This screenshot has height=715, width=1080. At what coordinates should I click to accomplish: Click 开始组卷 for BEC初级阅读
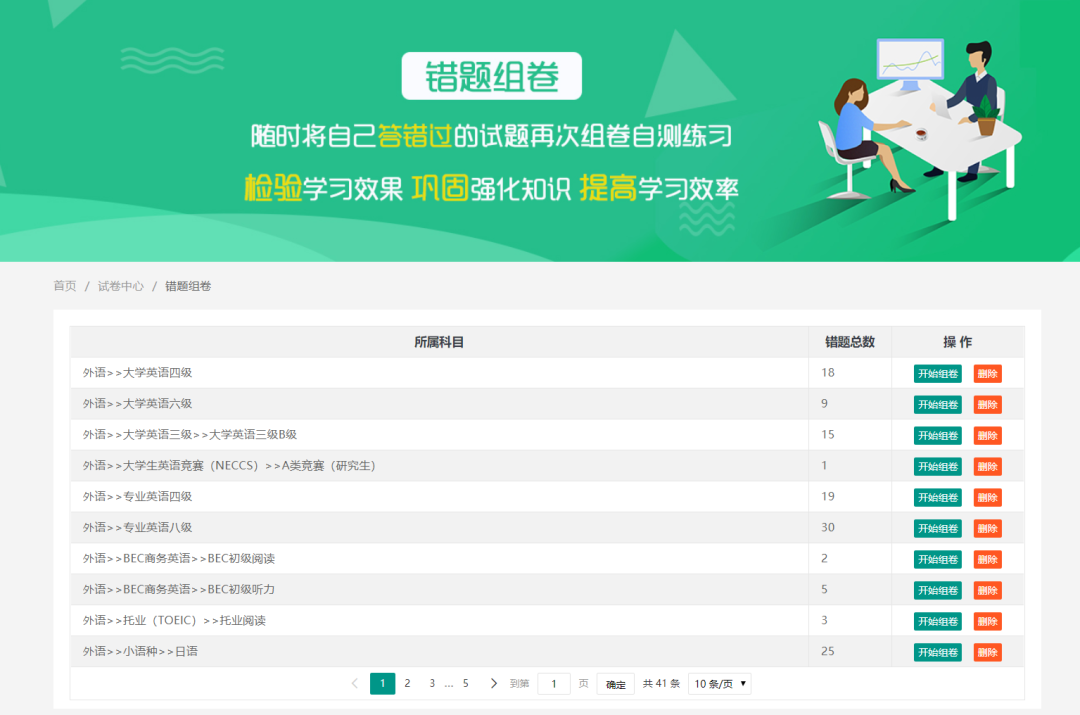(x=937, y=560)
